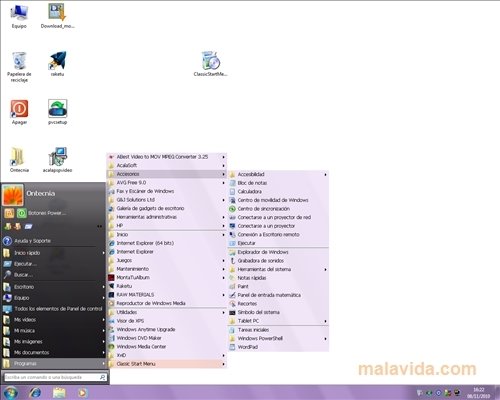Open Galería de gadgets de escritorio
The width and height of the screenshot is (500, 400).
click(167, 208)
